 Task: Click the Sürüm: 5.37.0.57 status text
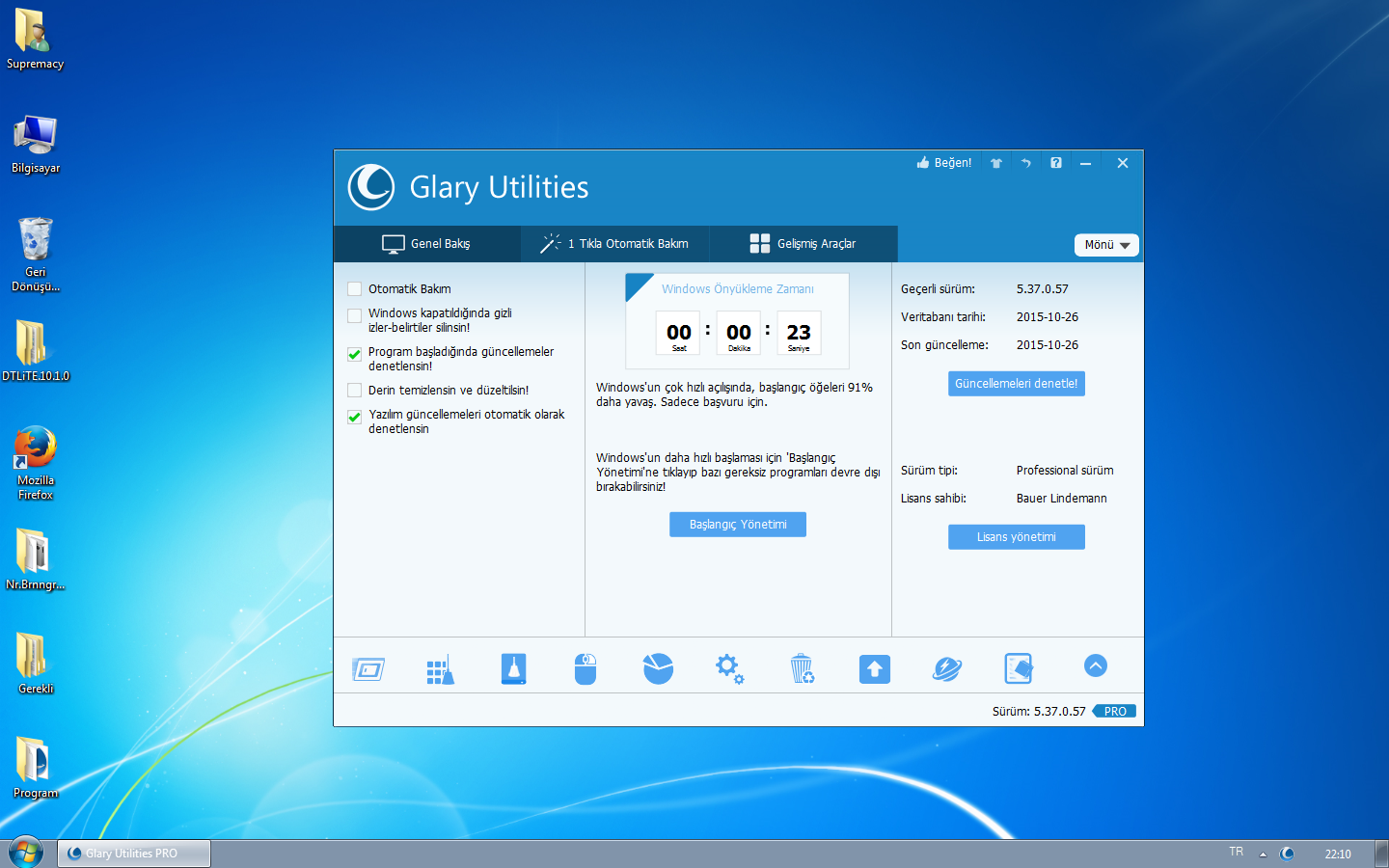click(1039, 712)
